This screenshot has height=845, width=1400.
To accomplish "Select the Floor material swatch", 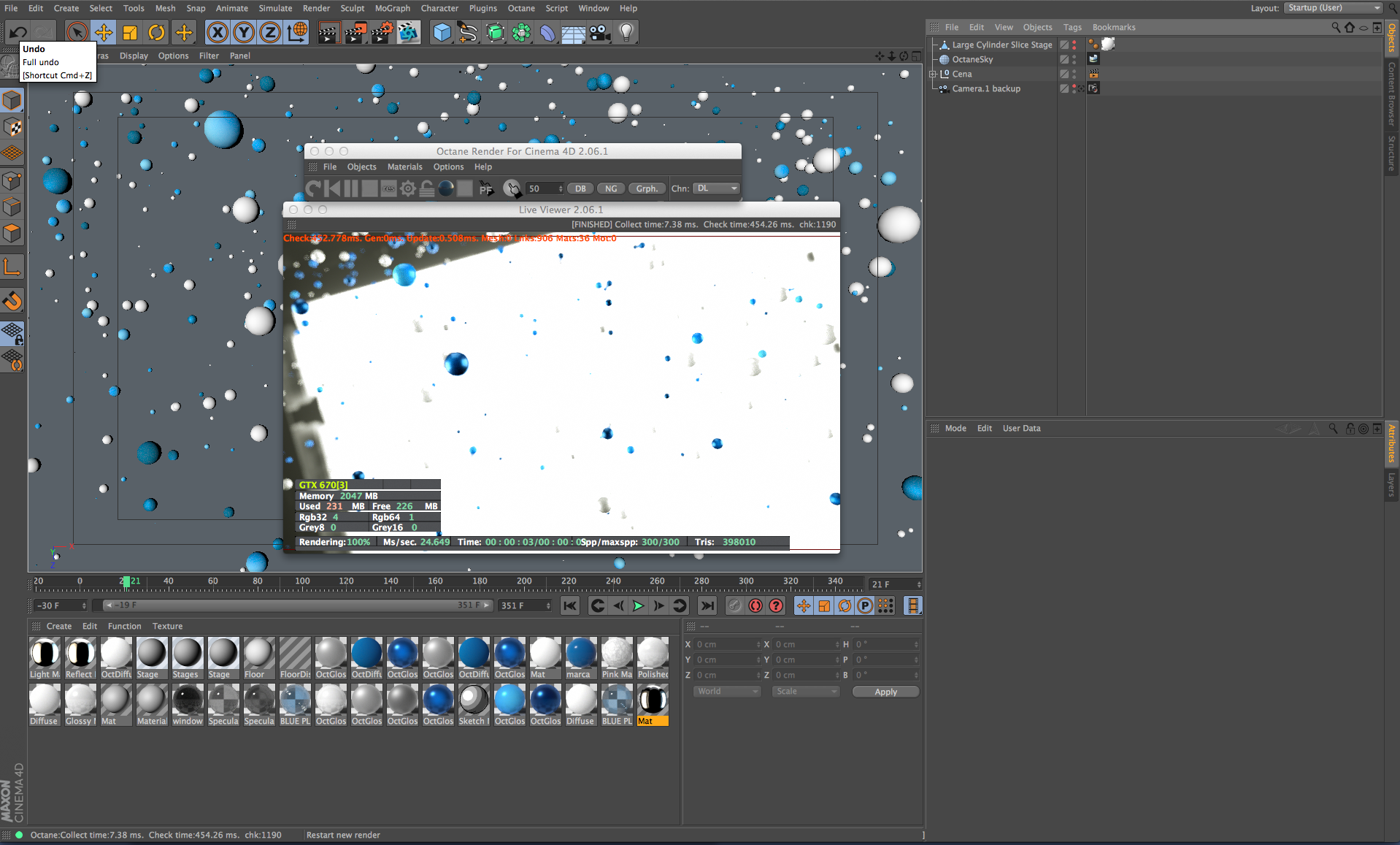I will pyautogui.click(x=259, y=658).
